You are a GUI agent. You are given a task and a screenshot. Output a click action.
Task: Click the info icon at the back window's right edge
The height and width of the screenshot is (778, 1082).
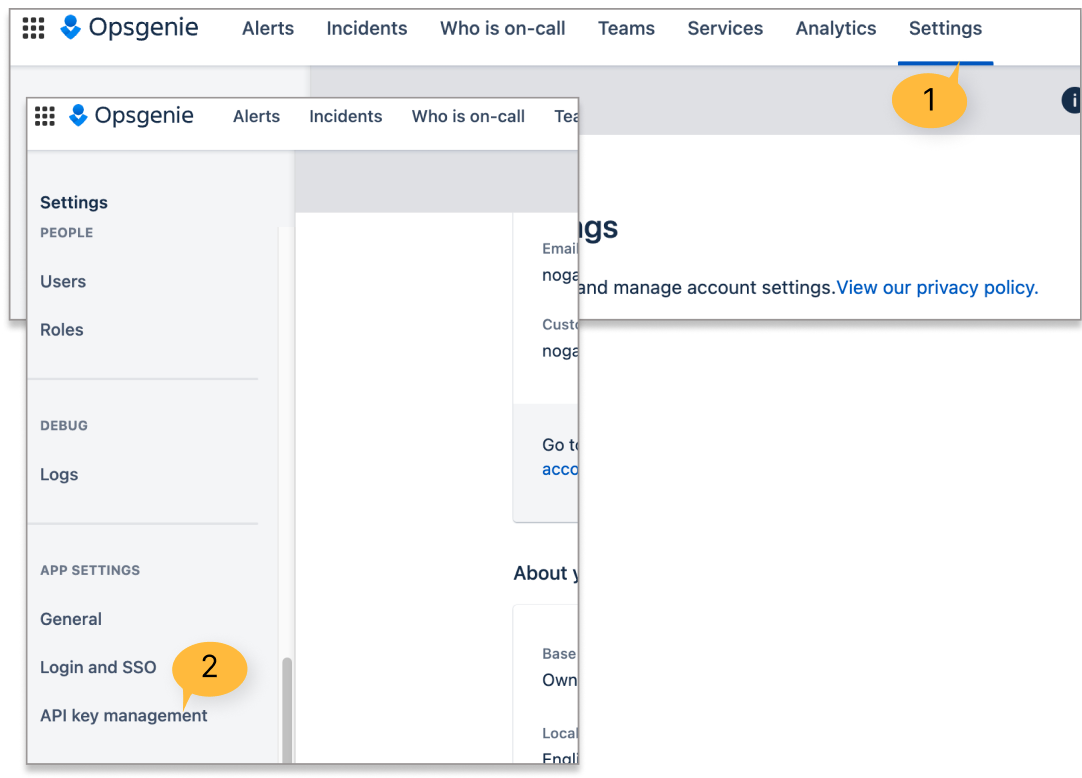pos(1072,100)
